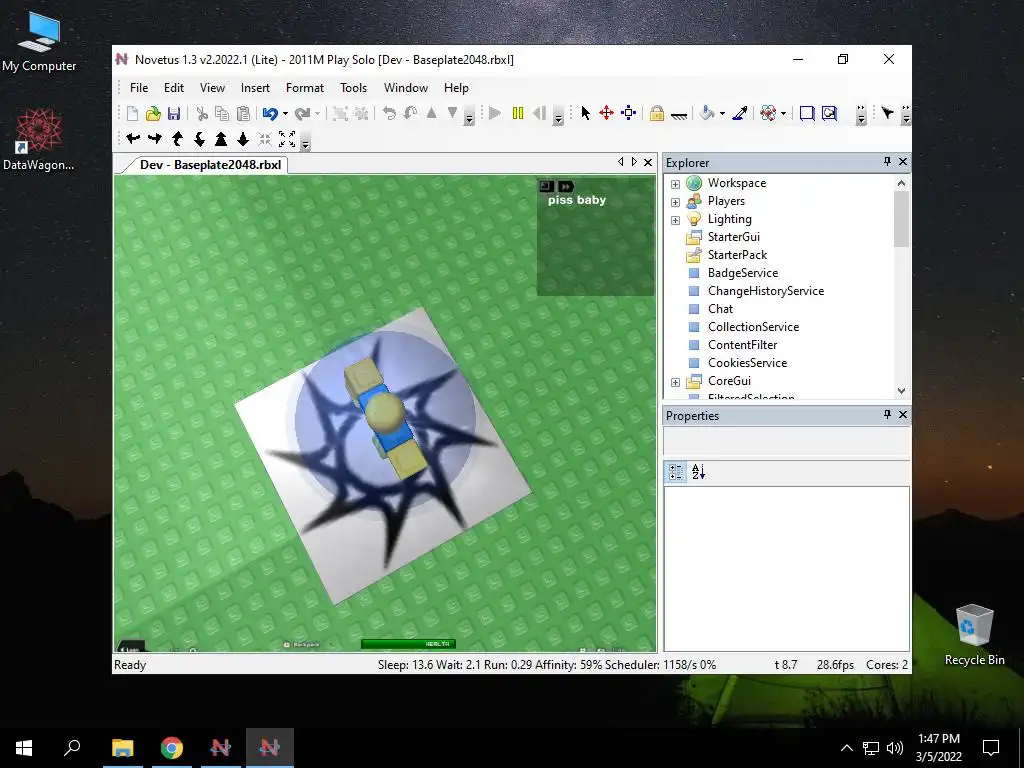The image size is (1024, 768).
Task: Expand the Workspace node in Explorer
Action: (x=675, y=184)
